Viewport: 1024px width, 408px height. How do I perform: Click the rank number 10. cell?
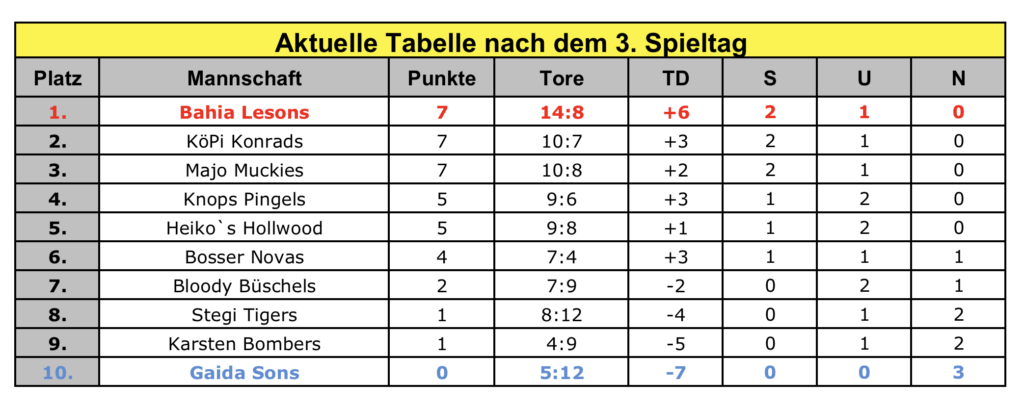[x=57, y=373]
